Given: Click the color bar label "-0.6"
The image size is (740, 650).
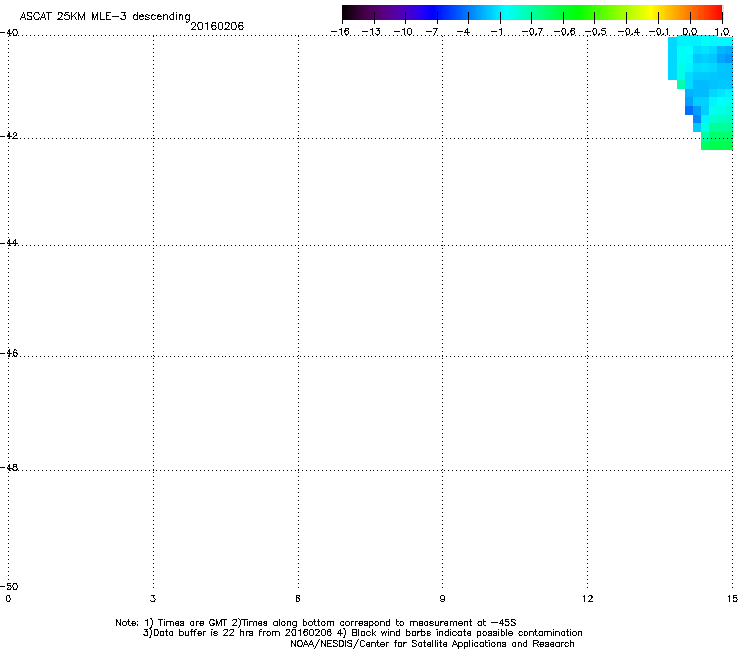Looking at the screenshot, I should coord(564,32).
